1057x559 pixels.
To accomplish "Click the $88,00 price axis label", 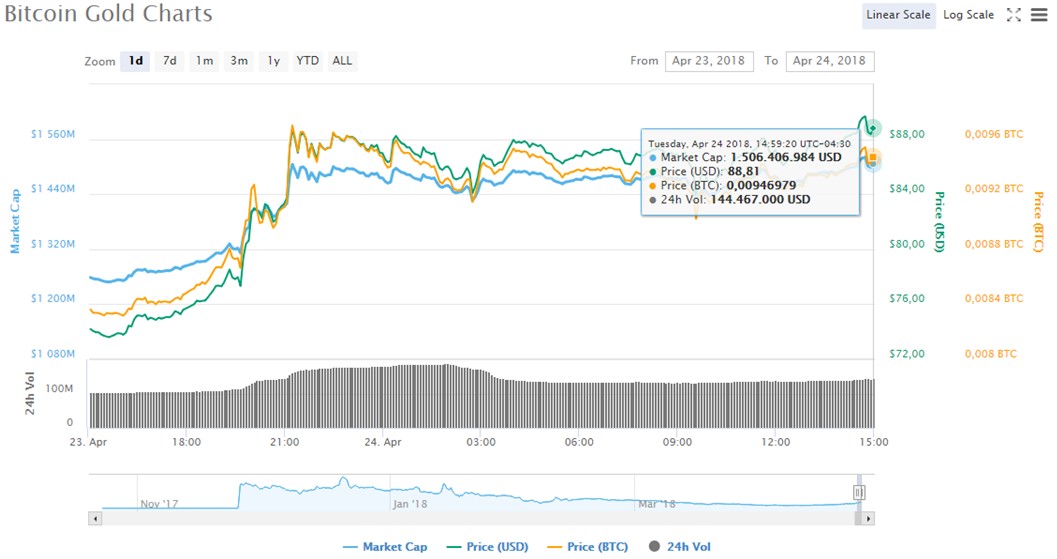I will coord(907,134).
